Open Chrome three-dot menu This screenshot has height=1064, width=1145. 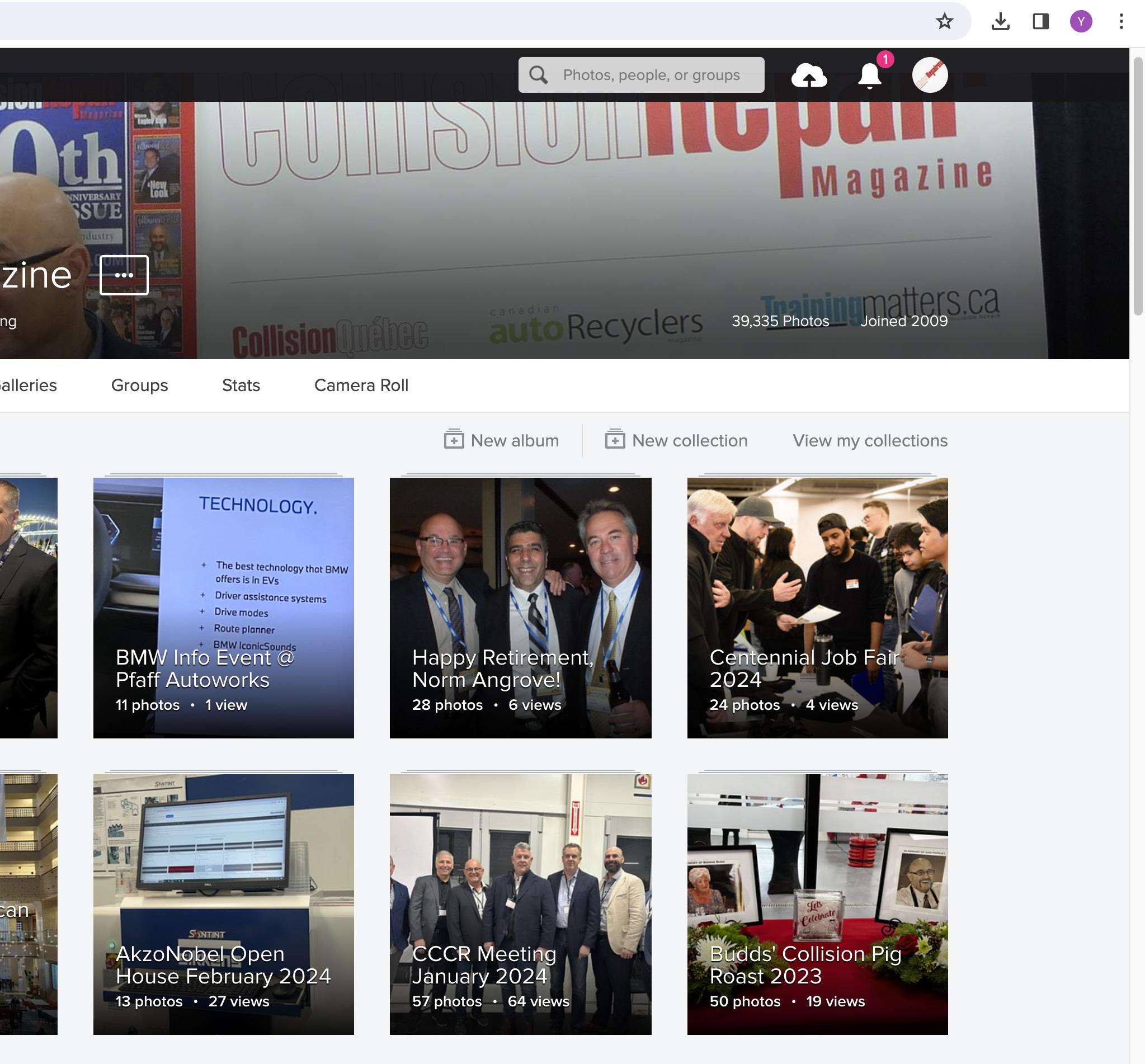(x=1121, y=22)
